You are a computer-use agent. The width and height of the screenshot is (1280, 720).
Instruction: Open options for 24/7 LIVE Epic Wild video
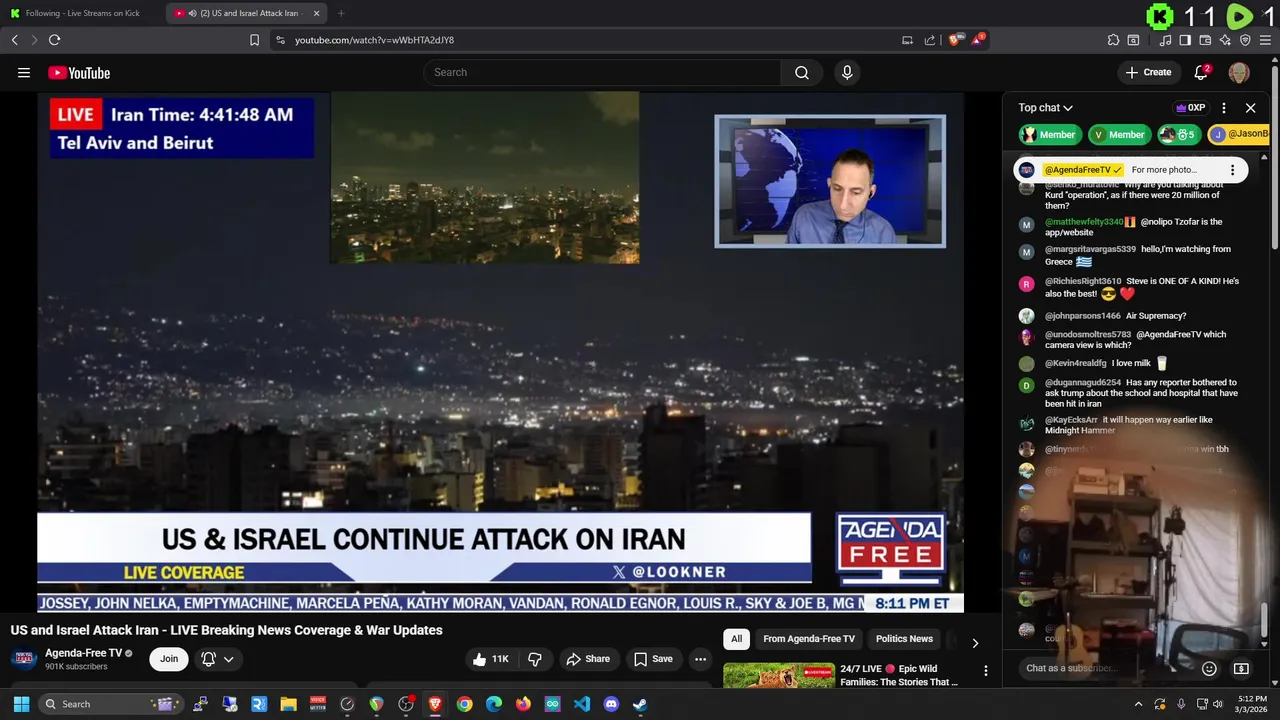[x=985, y=671]
